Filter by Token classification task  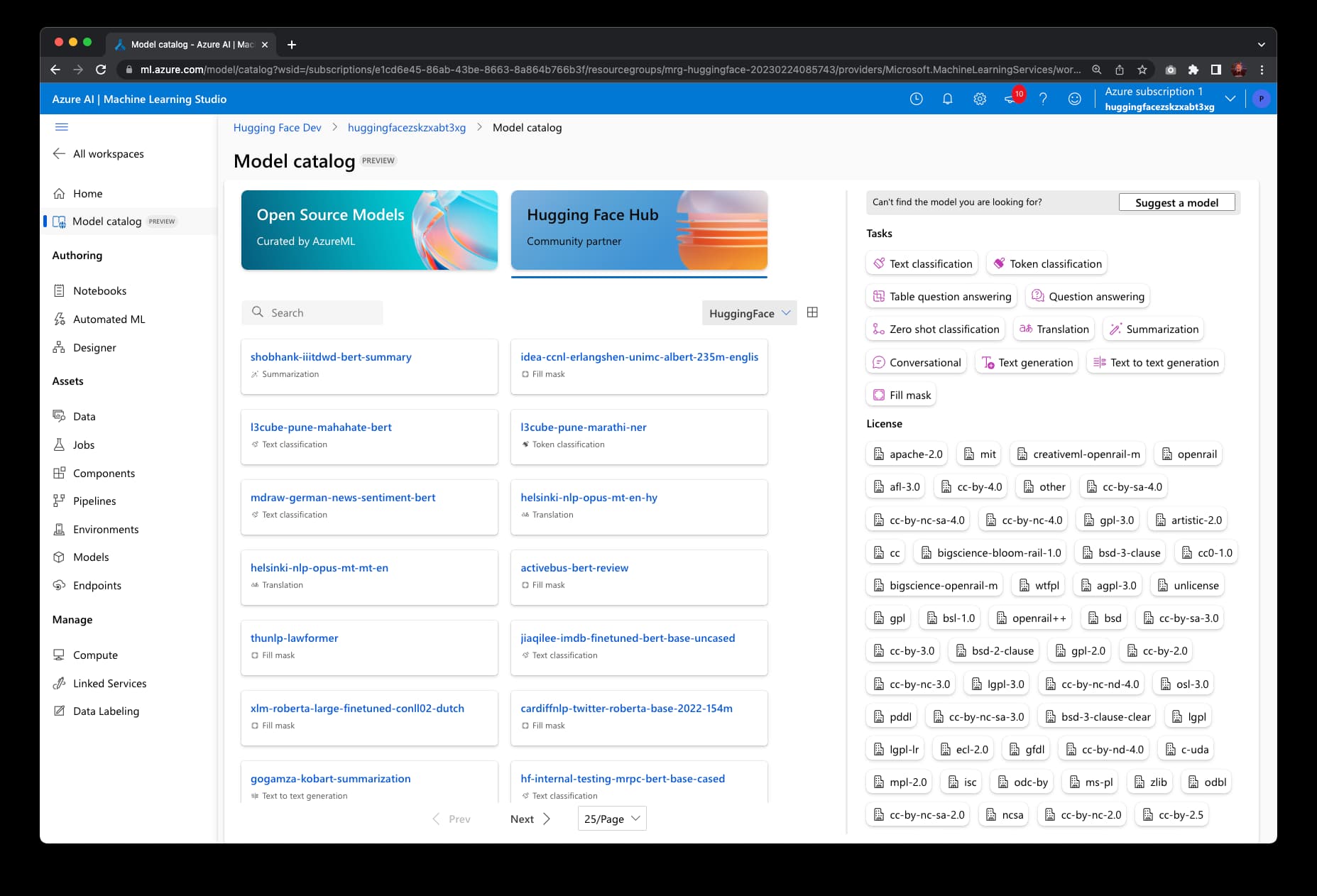click(x=1047, y=263)
